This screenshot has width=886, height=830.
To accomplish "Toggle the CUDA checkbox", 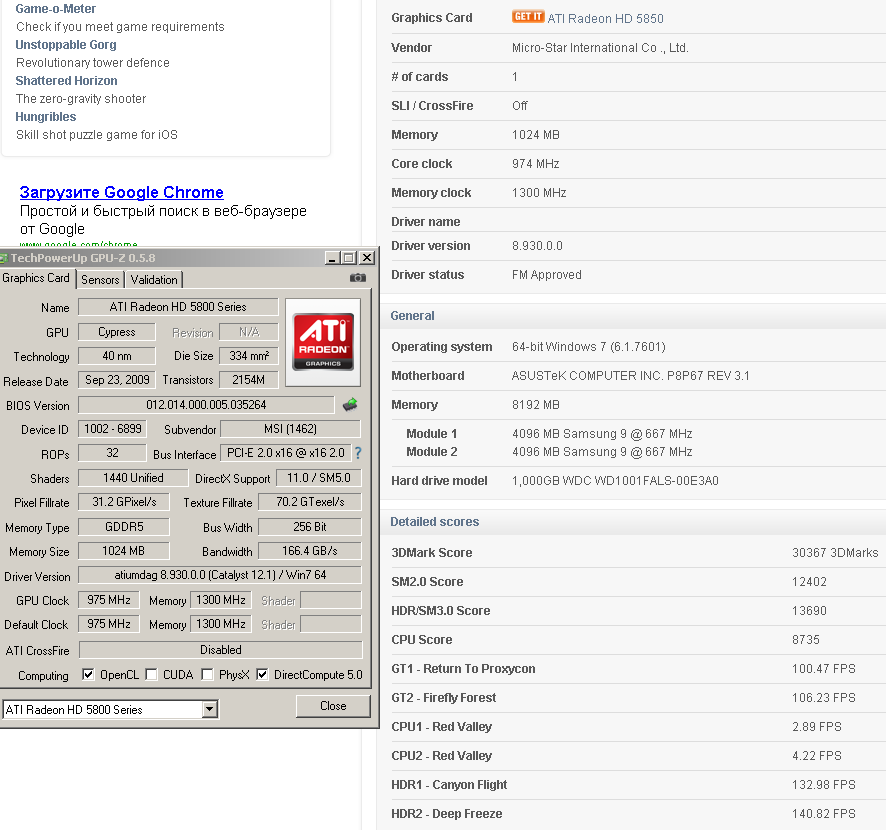I will (151, 674).
